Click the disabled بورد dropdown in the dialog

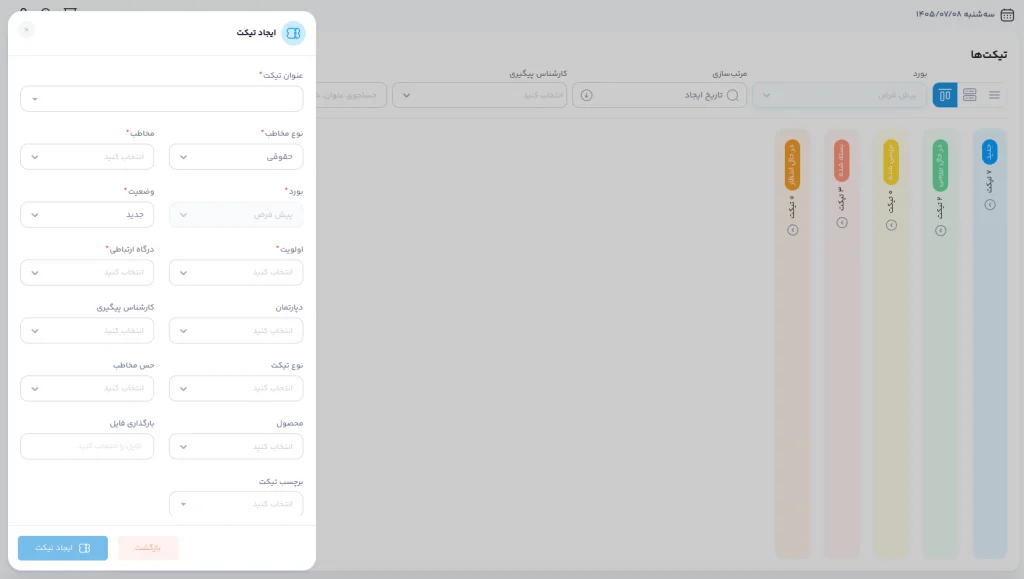(x=236, y=215)
